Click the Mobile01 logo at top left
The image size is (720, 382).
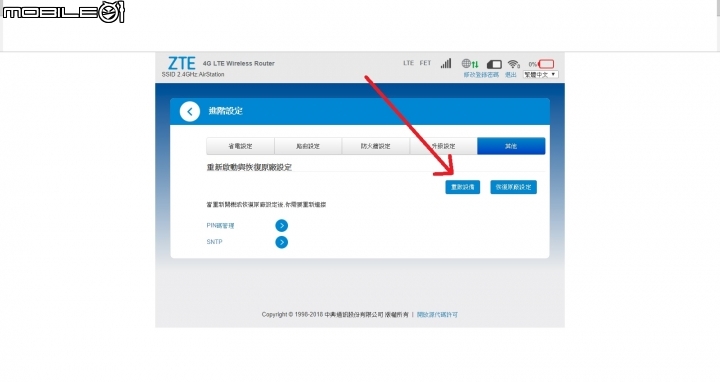pyautogui.click(x=63, y=11)
